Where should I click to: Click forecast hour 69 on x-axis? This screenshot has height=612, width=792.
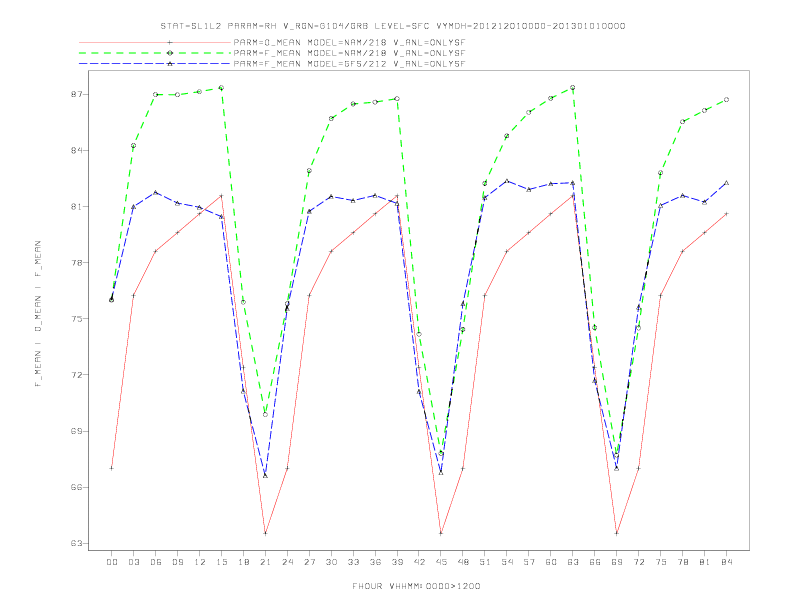617,562
